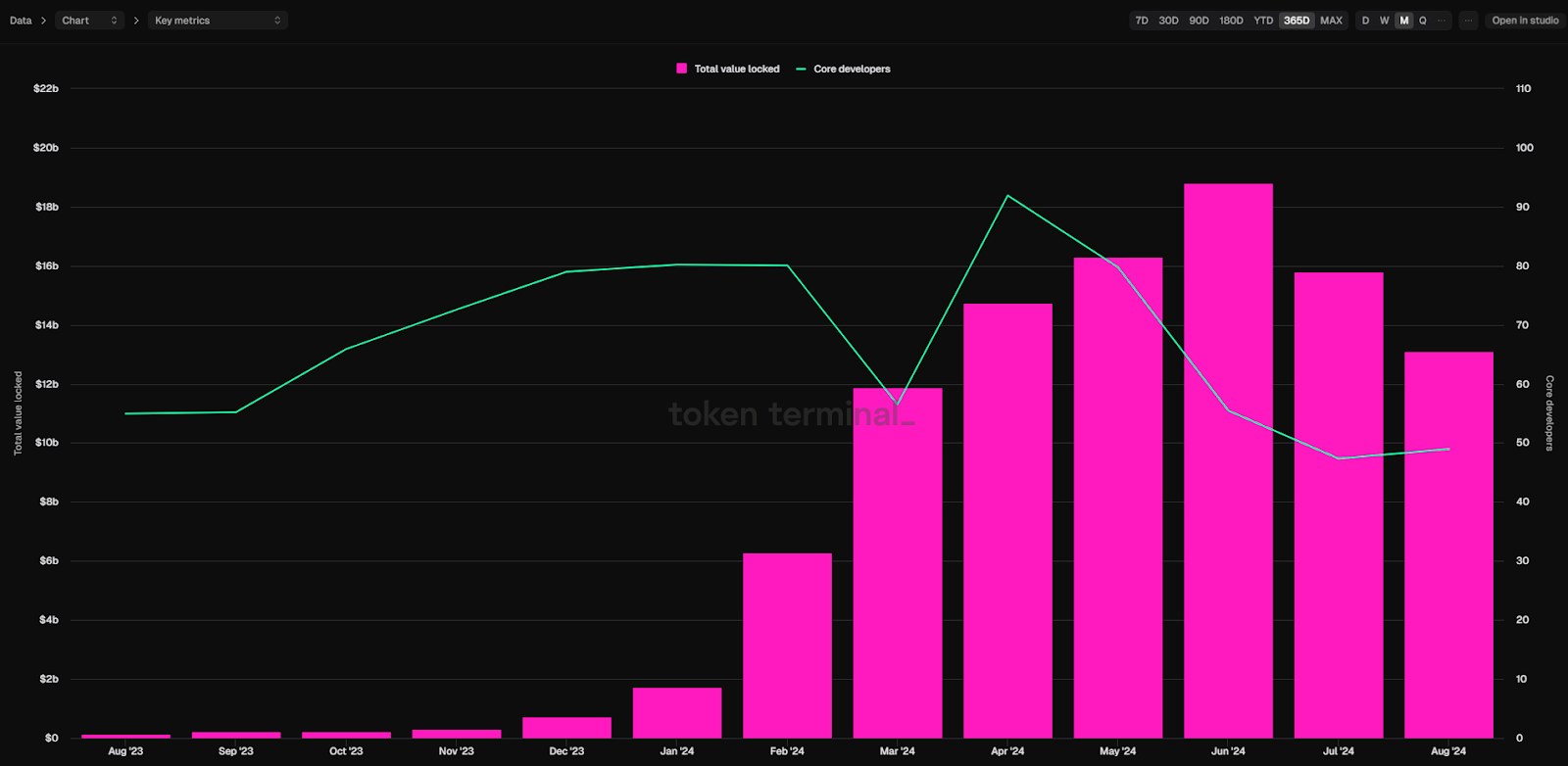The height and width of the screenshot is (766, 1568).
Task: Open the Chart view dropdown
Action: 89,21
